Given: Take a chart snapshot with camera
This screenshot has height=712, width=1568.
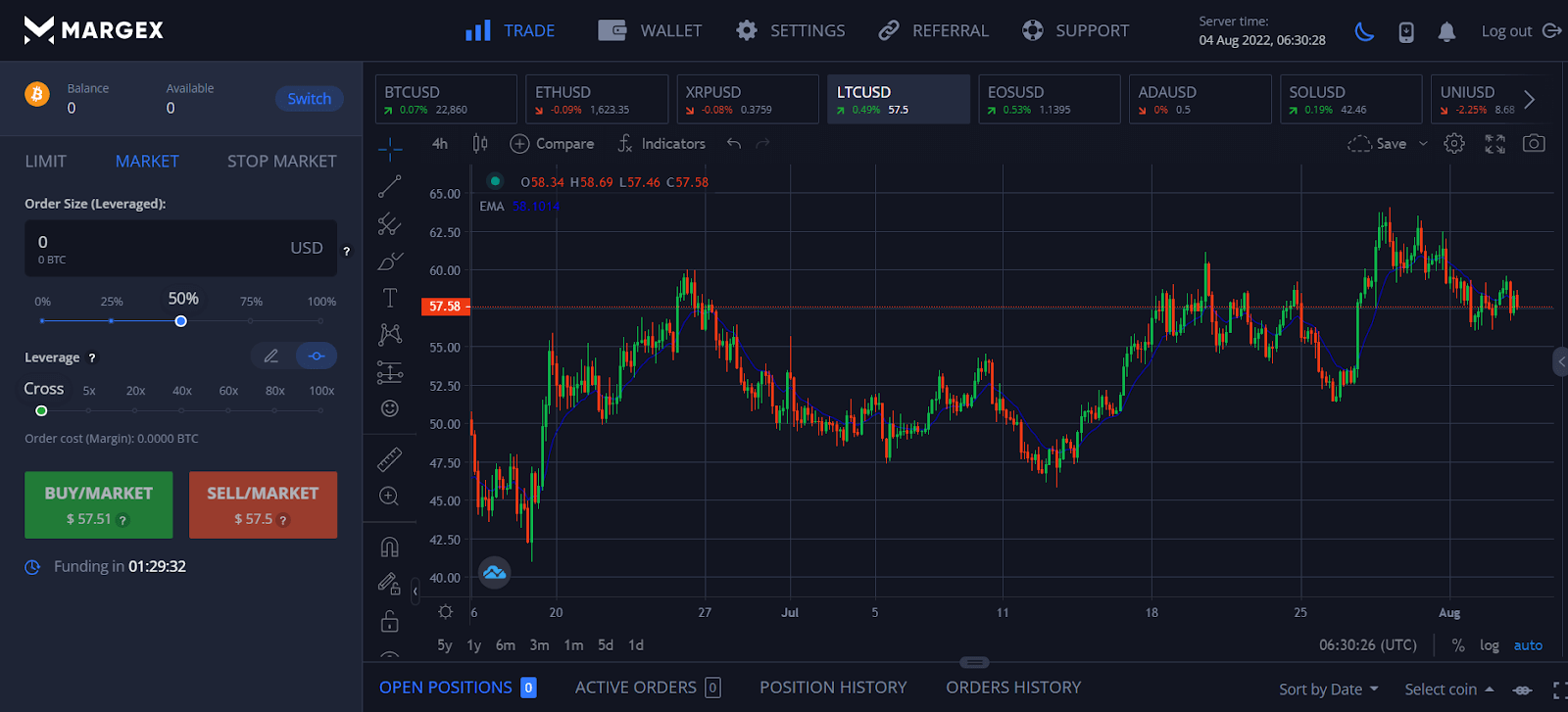Looking at the screenshot, I should tap(1534, 144).
